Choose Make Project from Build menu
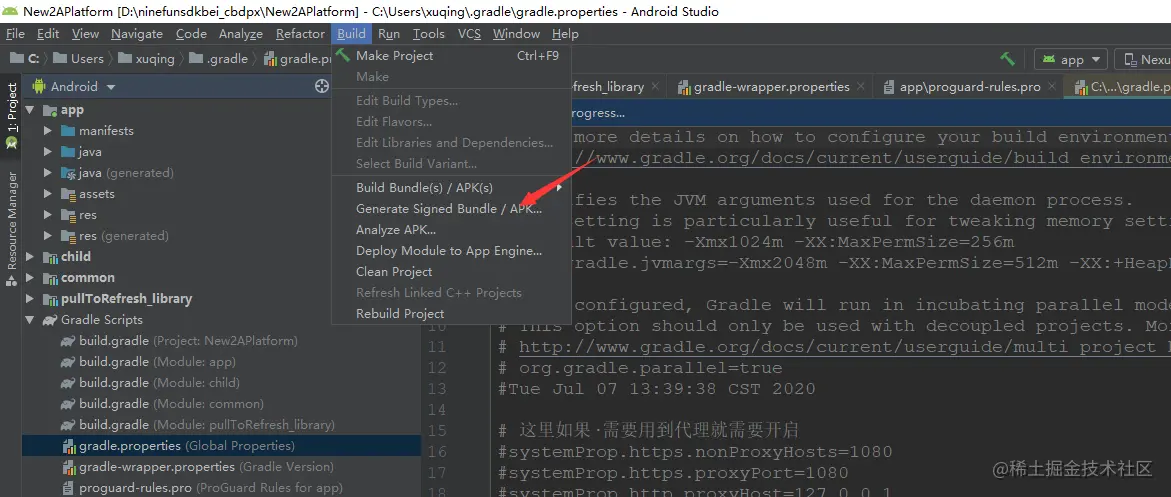 [x=451, y=55]
